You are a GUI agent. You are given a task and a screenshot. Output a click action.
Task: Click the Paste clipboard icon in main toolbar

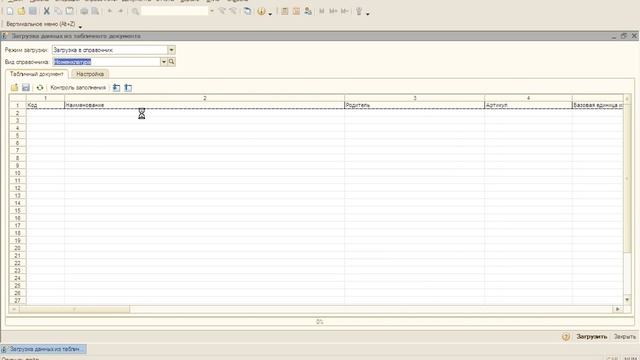pyautogui.click(x=70, y=11)
